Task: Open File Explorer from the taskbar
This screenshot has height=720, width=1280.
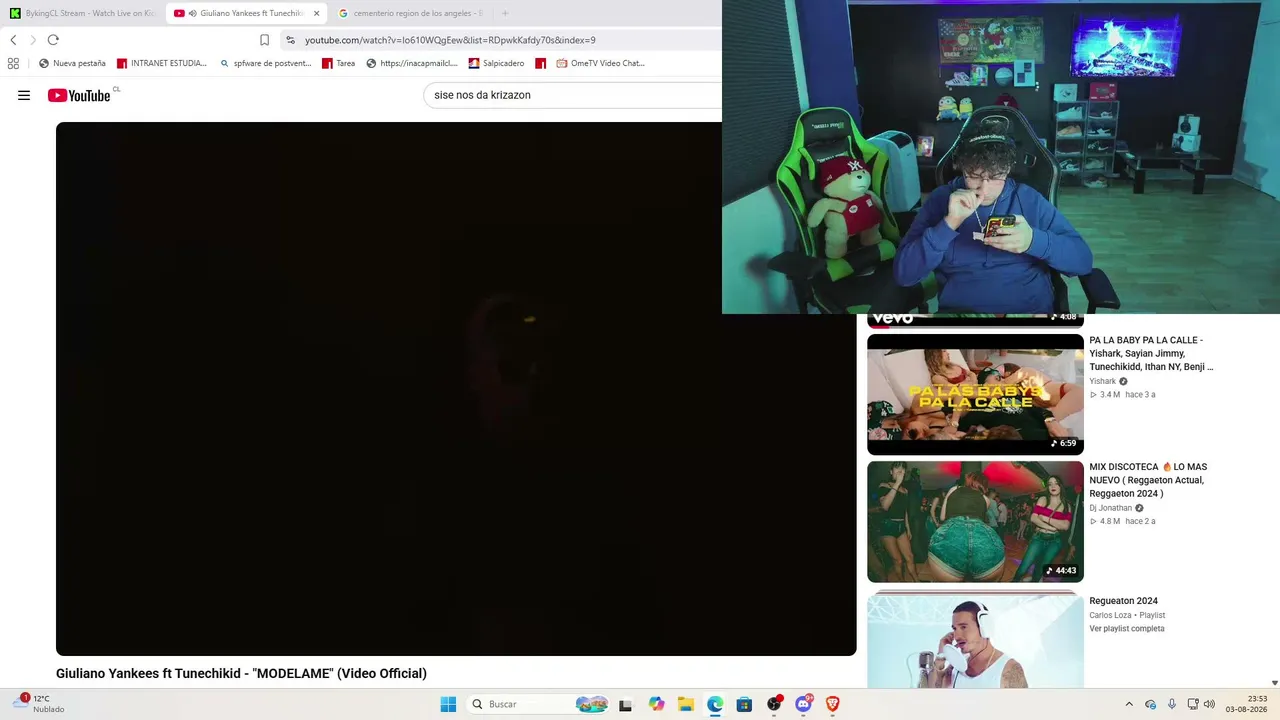Action: coord(685,704)
